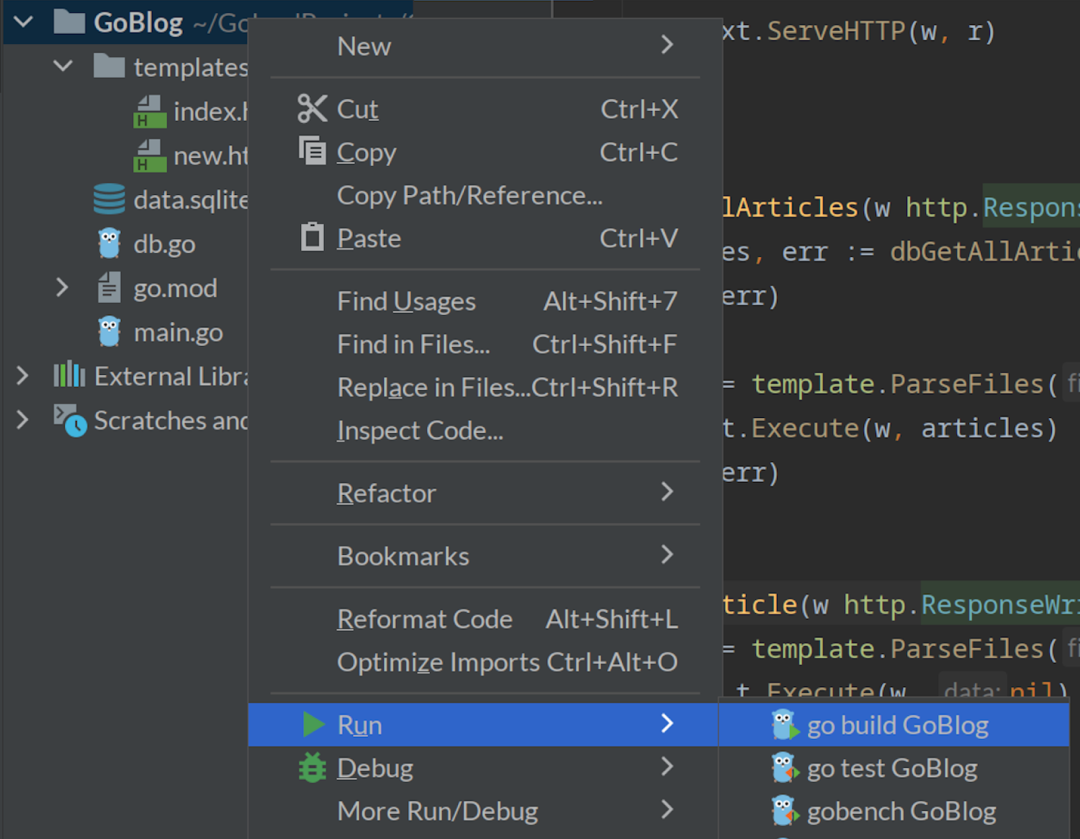
Task: Click the templates folder icon
Action: pos(109,66)
